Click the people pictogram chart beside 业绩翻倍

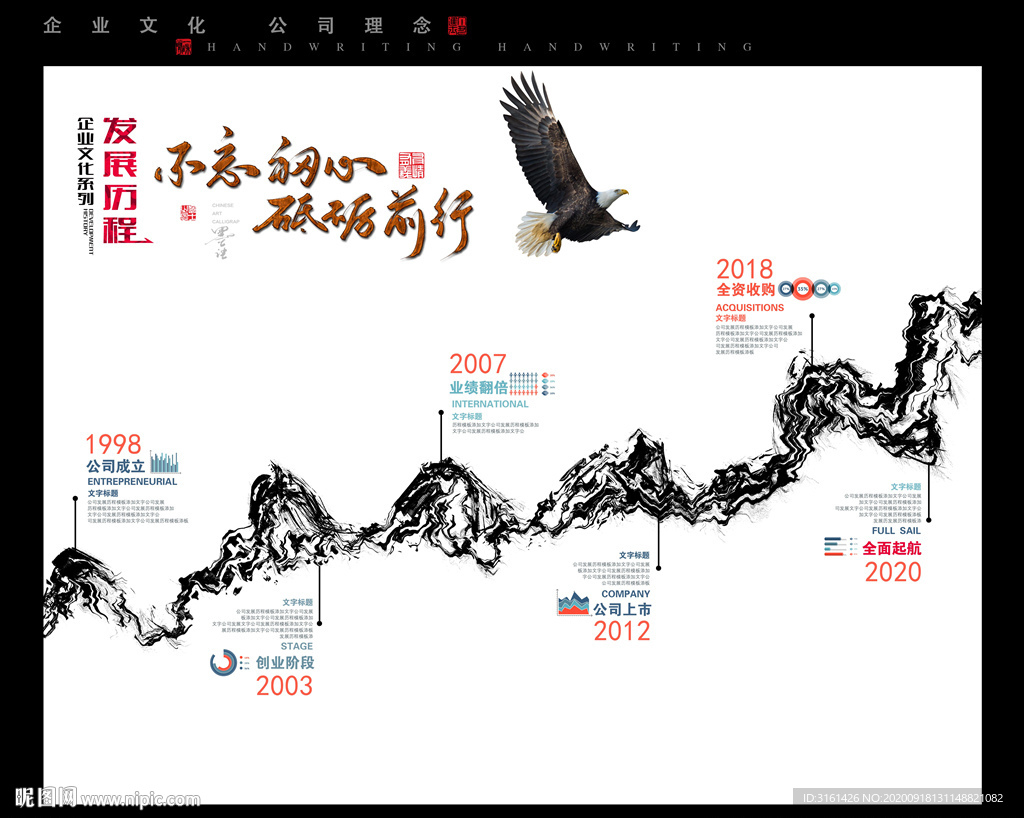point(523,384)
